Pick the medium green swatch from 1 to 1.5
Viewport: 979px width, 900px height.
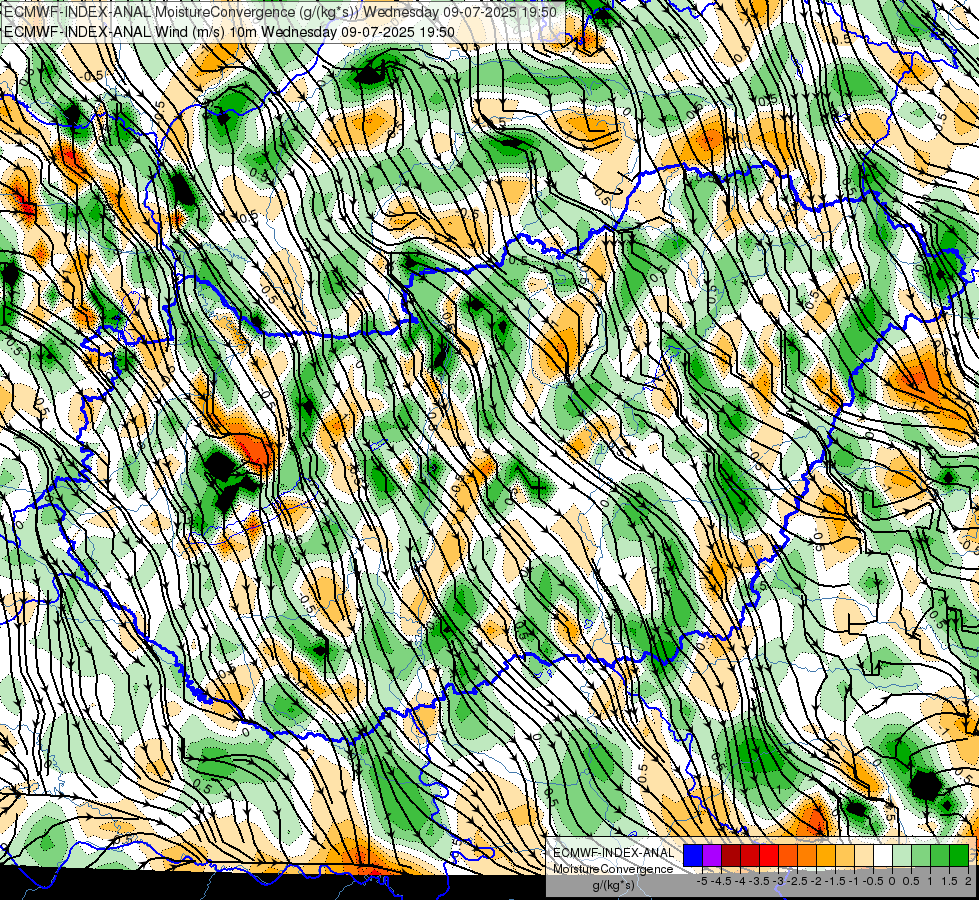[x=940, y=856]
